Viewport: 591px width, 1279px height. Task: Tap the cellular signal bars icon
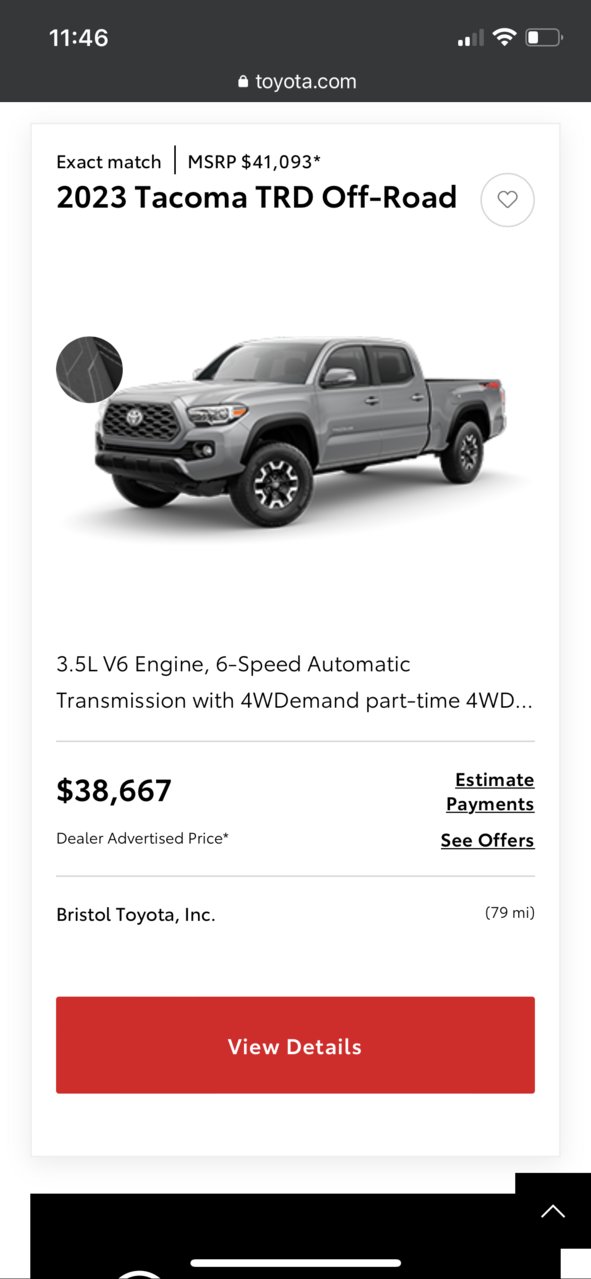[x=470, y=38]
